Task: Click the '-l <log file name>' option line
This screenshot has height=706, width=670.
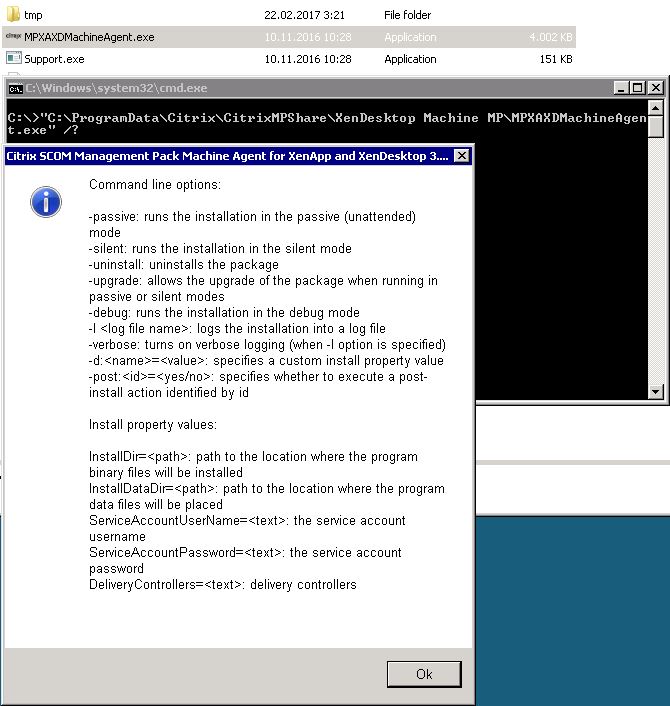Action: click(237, 329)
